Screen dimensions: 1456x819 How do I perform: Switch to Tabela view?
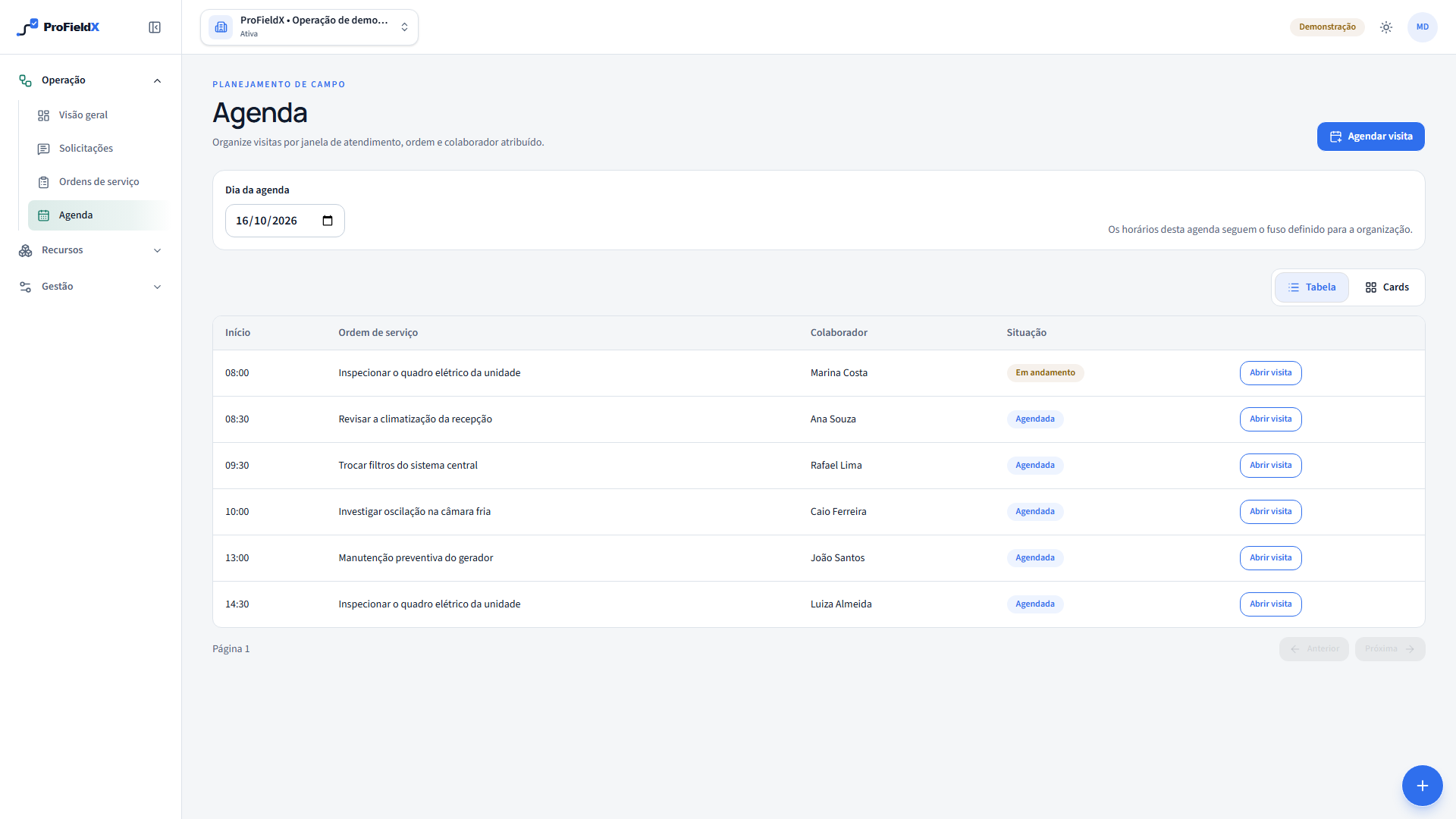coord(1311,287)
